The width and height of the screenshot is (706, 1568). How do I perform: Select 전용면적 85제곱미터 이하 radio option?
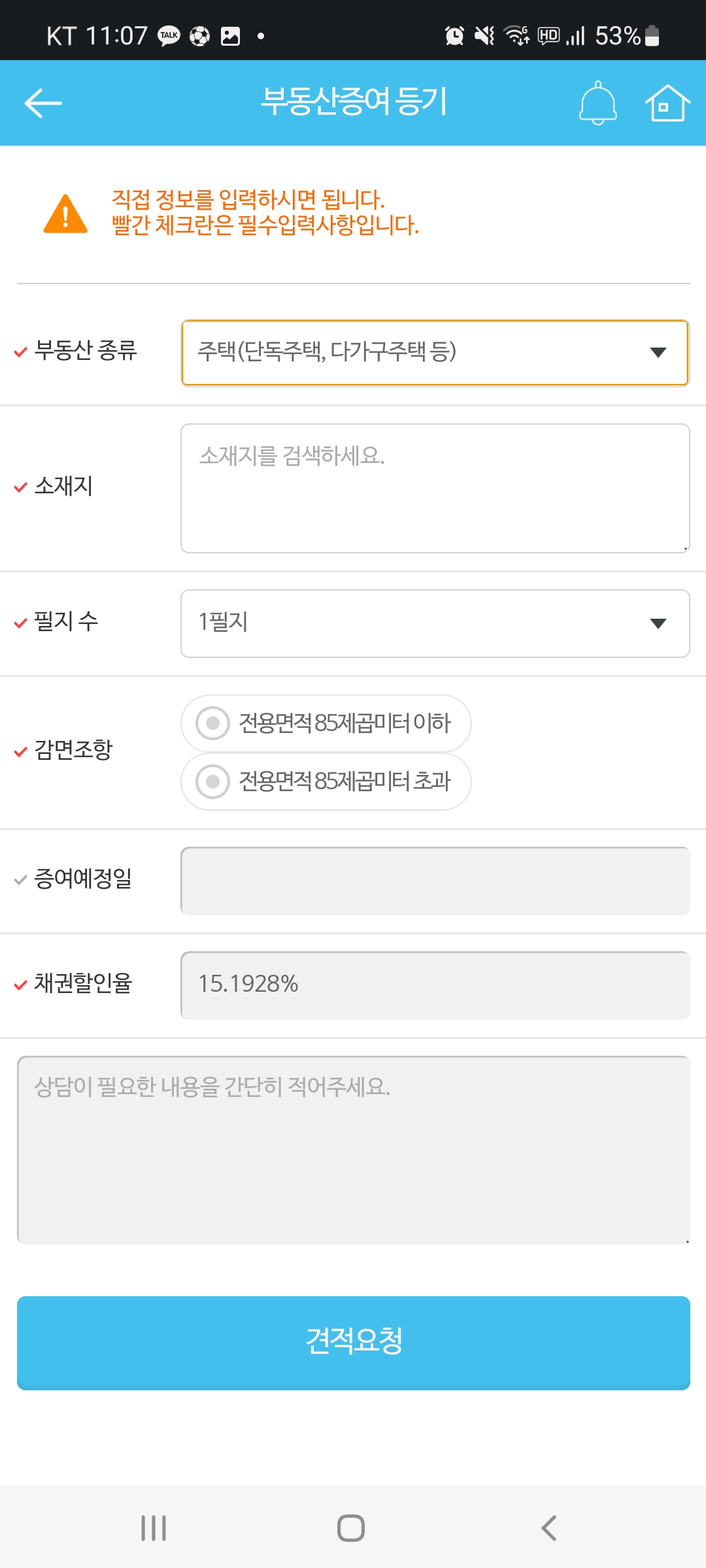pos(326,723)
